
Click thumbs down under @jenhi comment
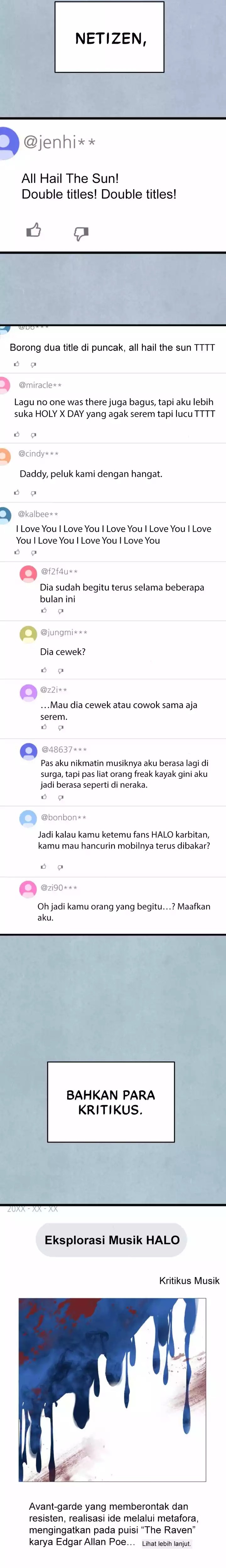point(81,233)
